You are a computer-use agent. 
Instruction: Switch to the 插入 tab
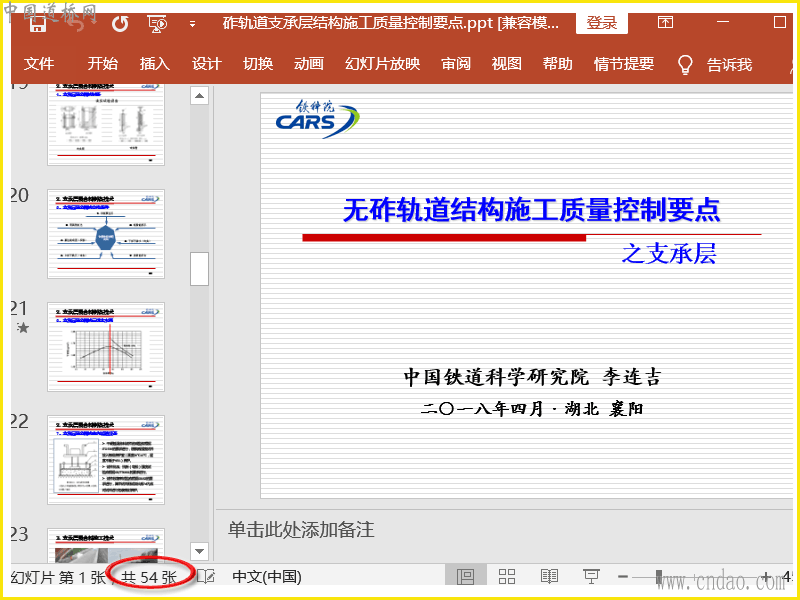coord(155,64)
